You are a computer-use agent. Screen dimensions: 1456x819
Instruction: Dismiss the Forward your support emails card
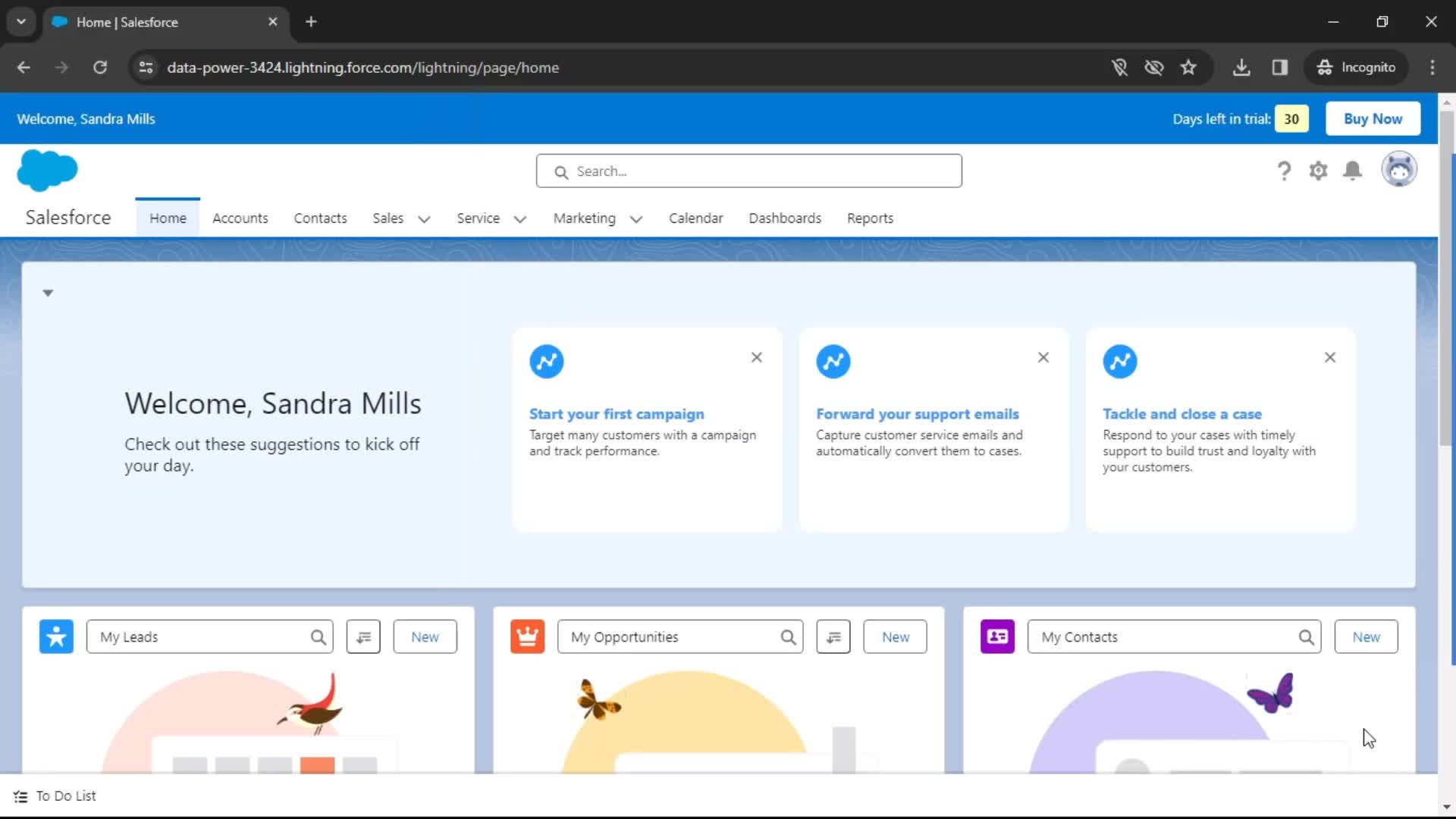pyautogui.click(x=1043, y=357)
